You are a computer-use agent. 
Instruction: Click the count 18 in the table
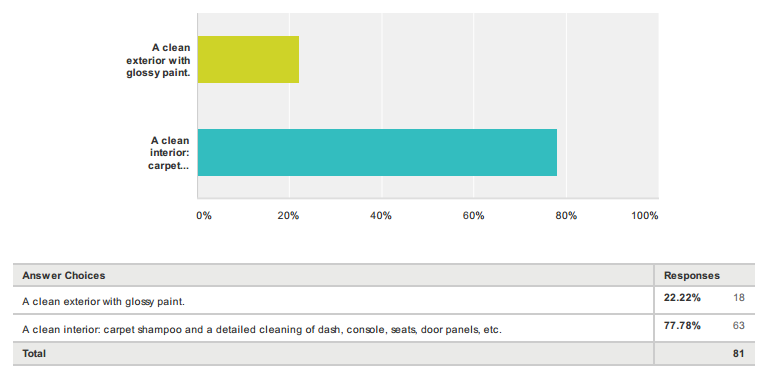point(738,297)
